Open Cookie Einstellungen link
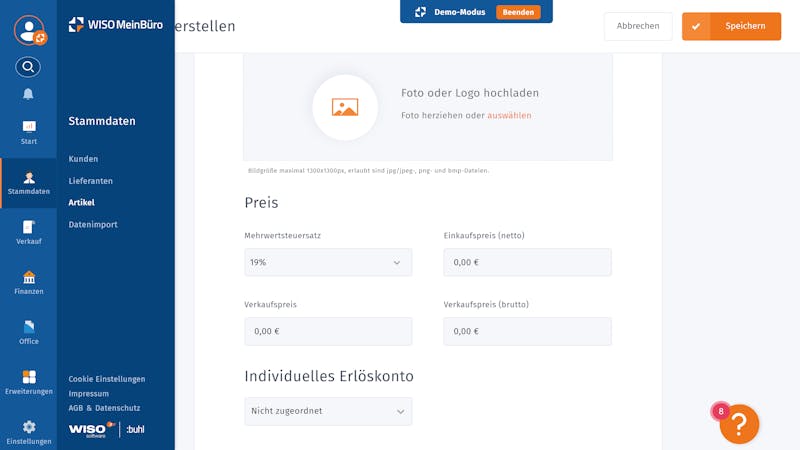This screenshot has height=450, width=800. (x=107, y=379)
